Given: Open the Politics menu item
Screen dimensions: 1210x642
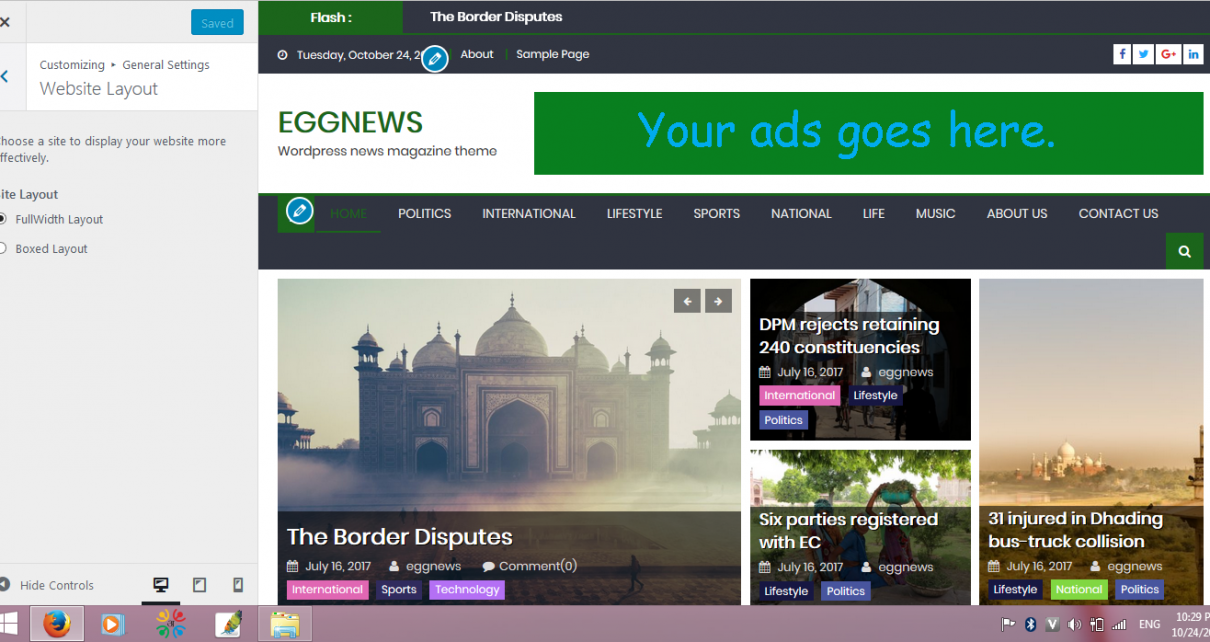Looking at the screenshot, I should click(x=424, y=213).
